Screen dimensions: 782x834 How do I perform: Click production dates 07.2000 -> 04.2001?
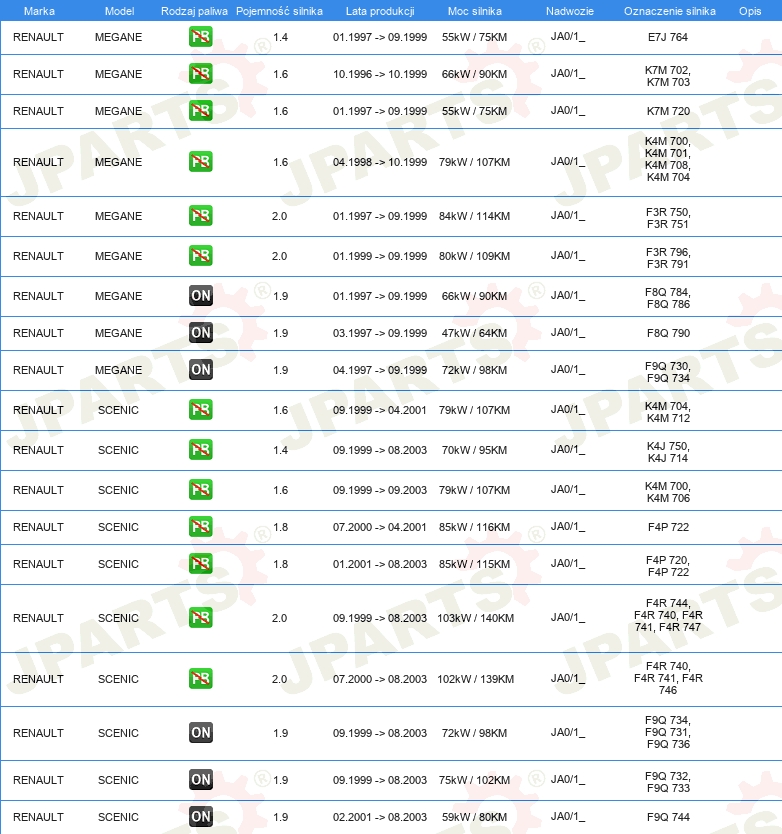[x=380, y=528]
